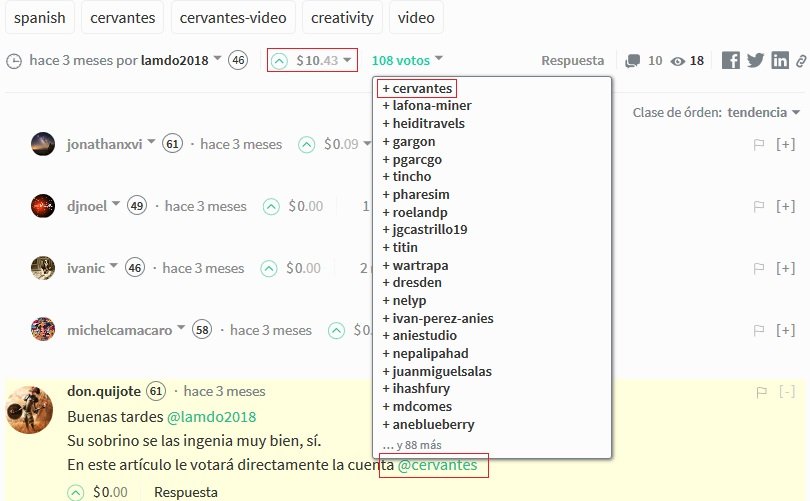Open djnoel's user dropdown arrow

116,203
